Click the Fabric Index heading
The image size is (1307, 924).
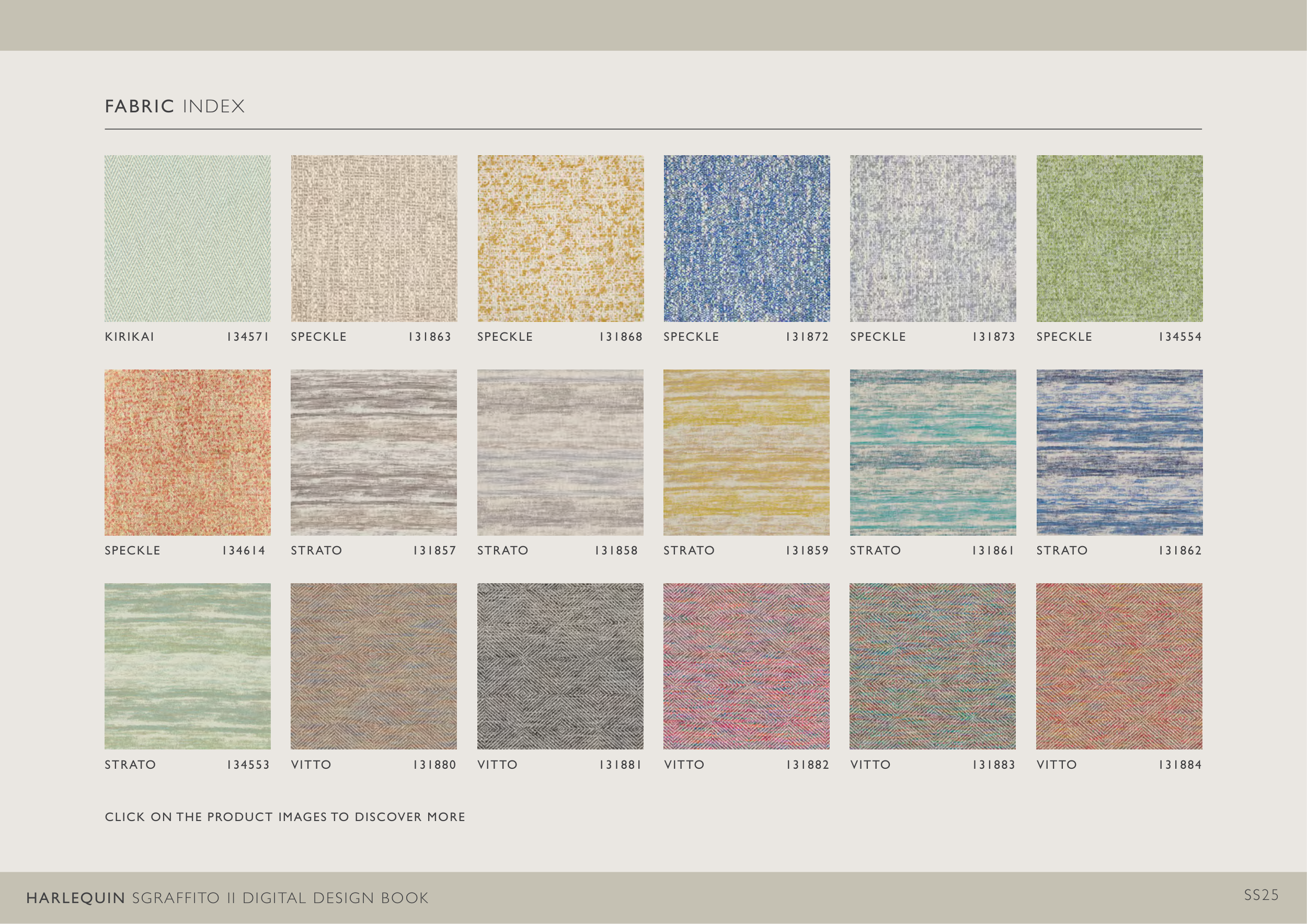[x=175, y=107]
